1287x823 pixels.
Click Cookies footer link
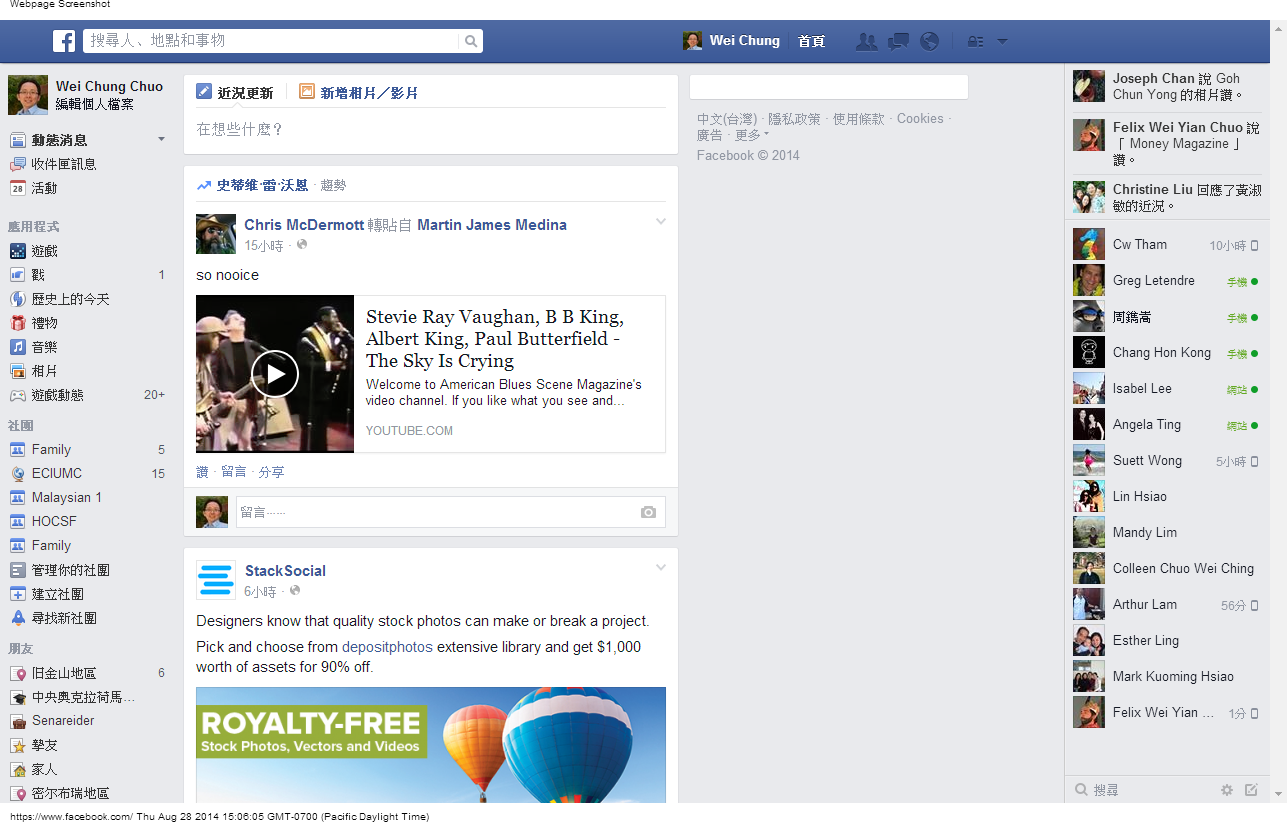920,119
